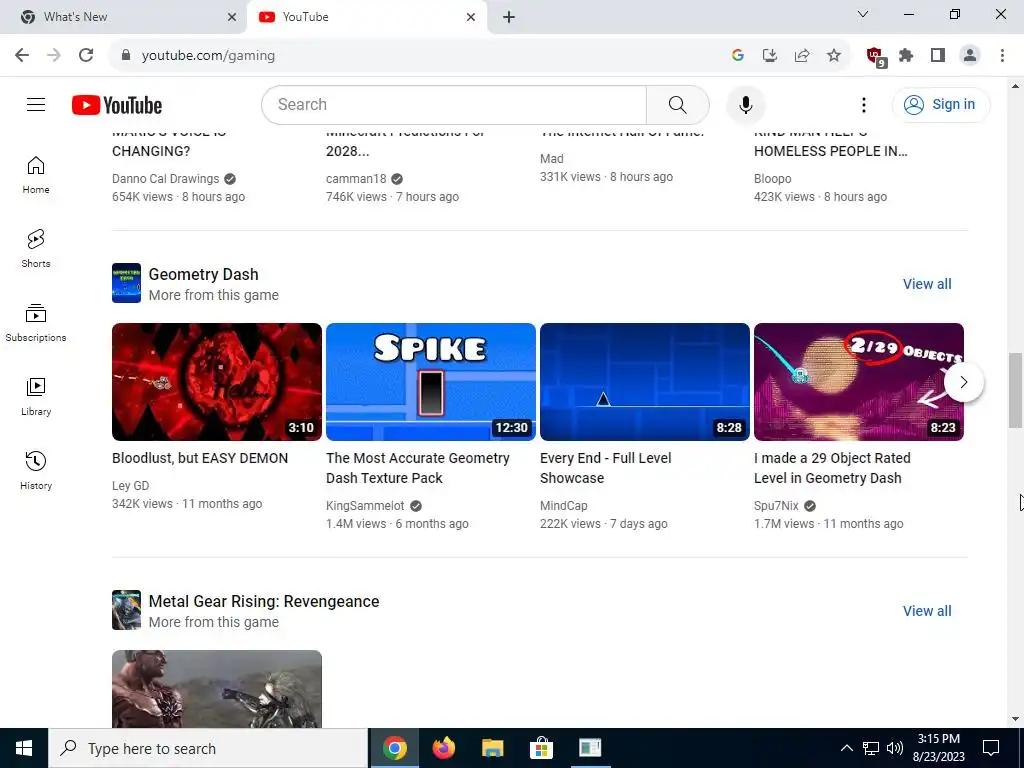View all Metal Gear Rising videos
The height and width of the screenshot is (768, 1024).
tap(927, 611)
